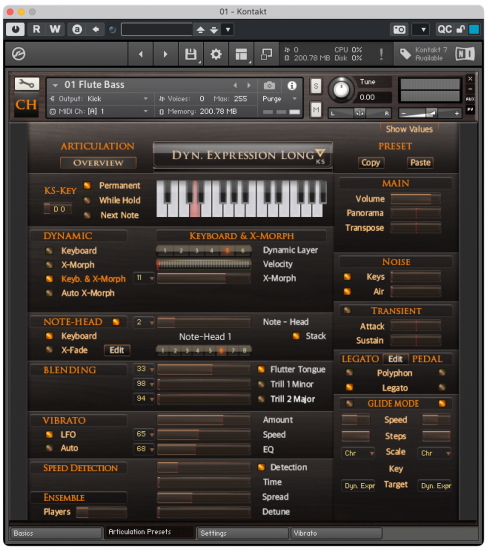Screen dimensions: 488x550
Task: Open Kontakt settings gear icon
Action: click(x=216, y=54)
